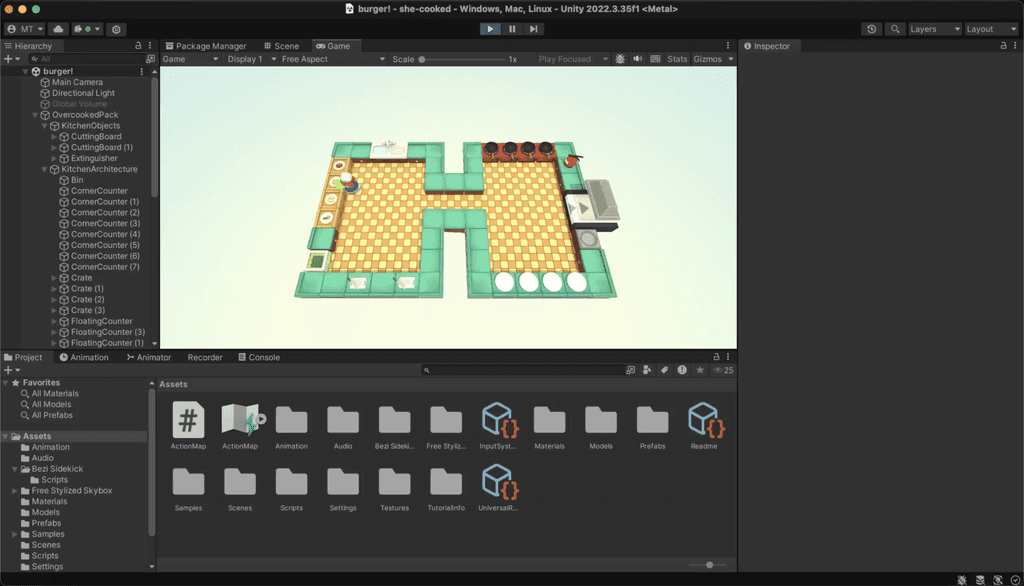The image size is (1024, 586).
Task: Open the search by type filter in Project
Action: (647, 369)
